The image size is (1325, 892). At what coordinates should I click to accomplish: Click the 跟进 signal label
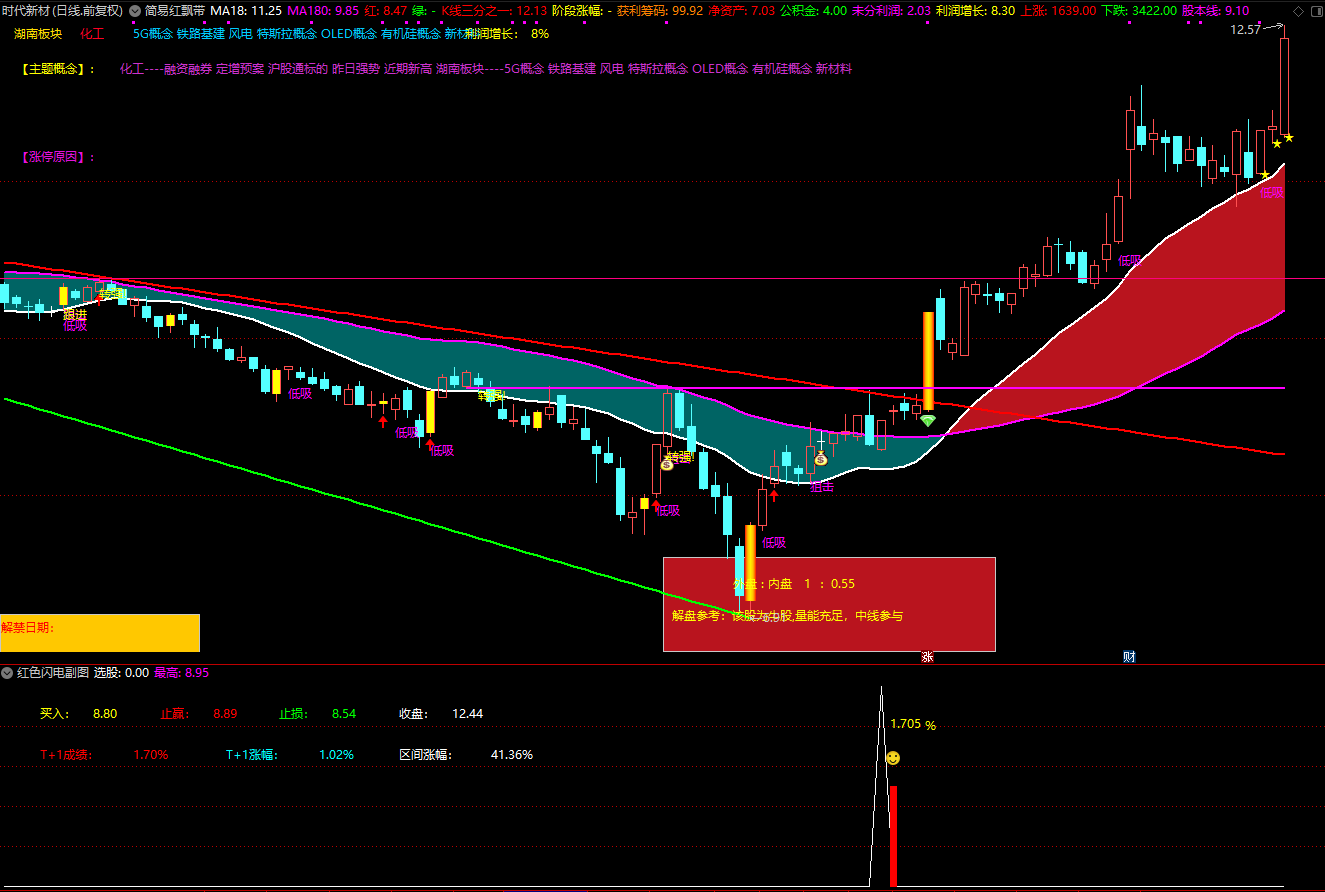[75, 313]
